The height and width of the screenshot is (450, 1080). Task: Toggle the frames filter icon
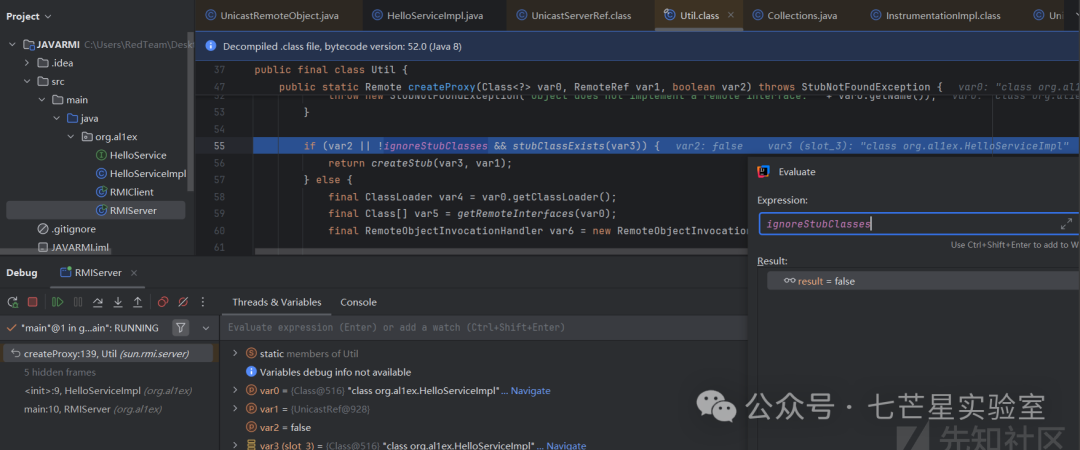pyautogui.click(x=180, y=328)
